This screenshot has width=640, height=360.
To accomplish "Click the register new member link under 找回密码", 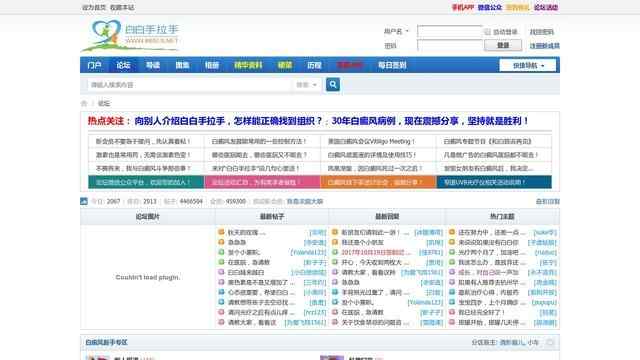I will (x=544, y=46).
